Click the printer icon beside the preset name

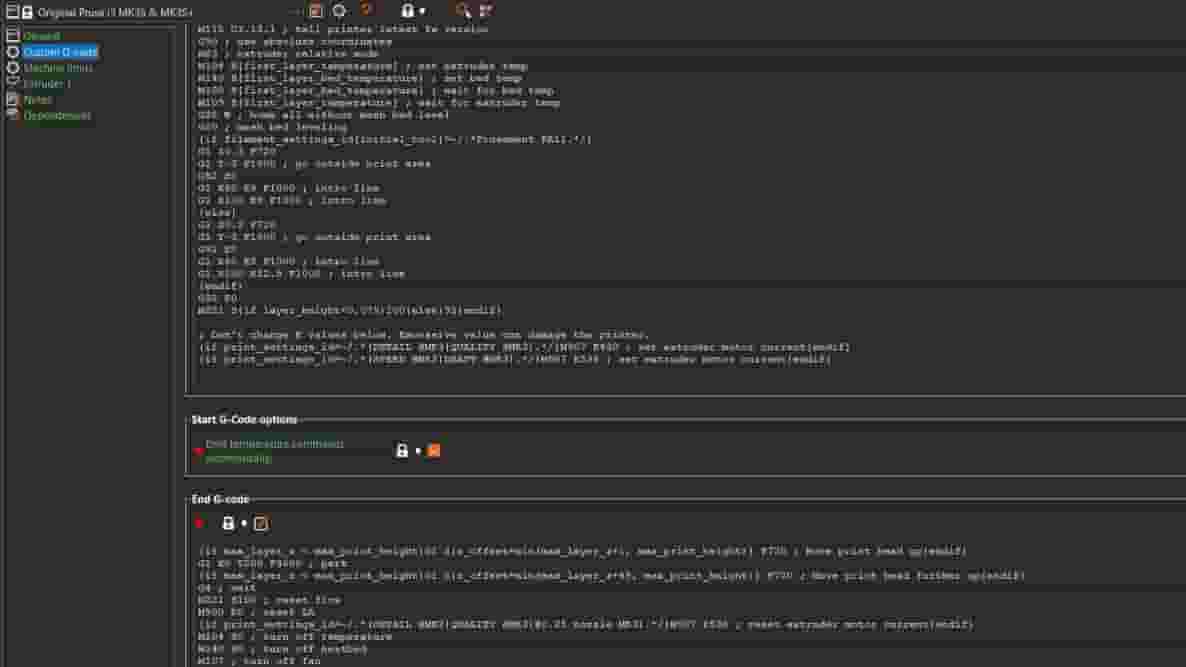pyautogui.click(x=27, y=12)
